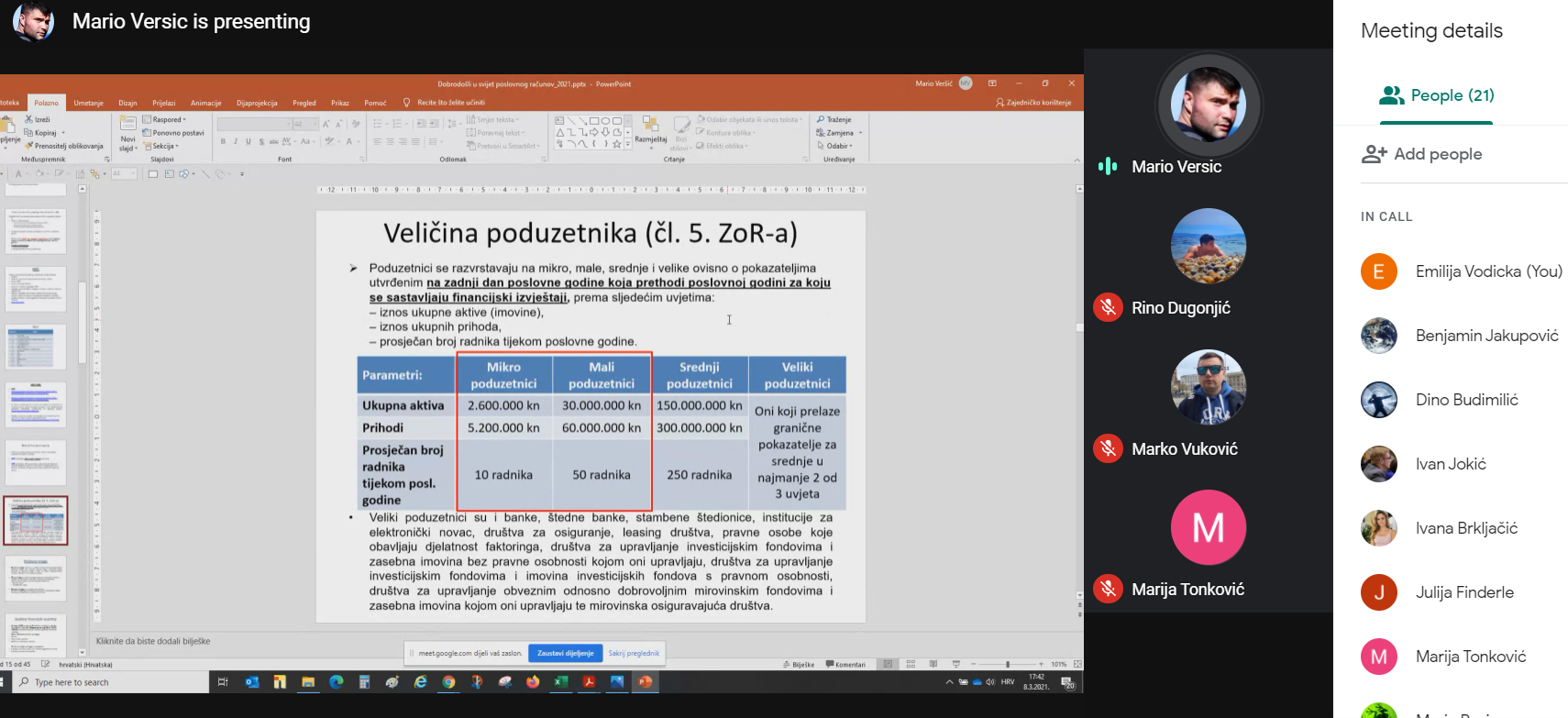Toggle center text alignment
The height and width of the screenshot is (718, 1568).
tap(390, 141)
